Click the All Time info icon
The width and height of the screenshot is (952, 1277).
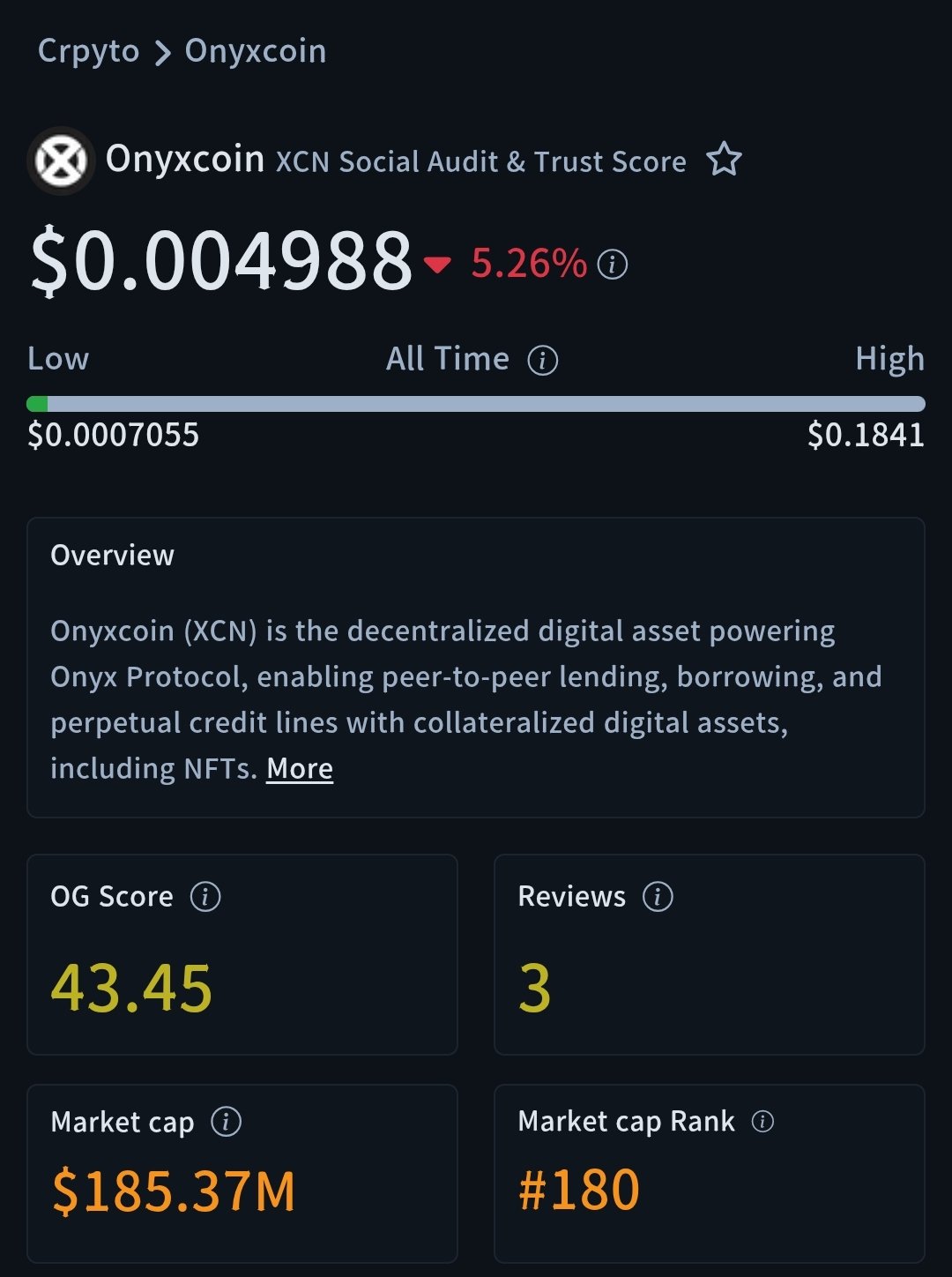(x=542, y=360)
